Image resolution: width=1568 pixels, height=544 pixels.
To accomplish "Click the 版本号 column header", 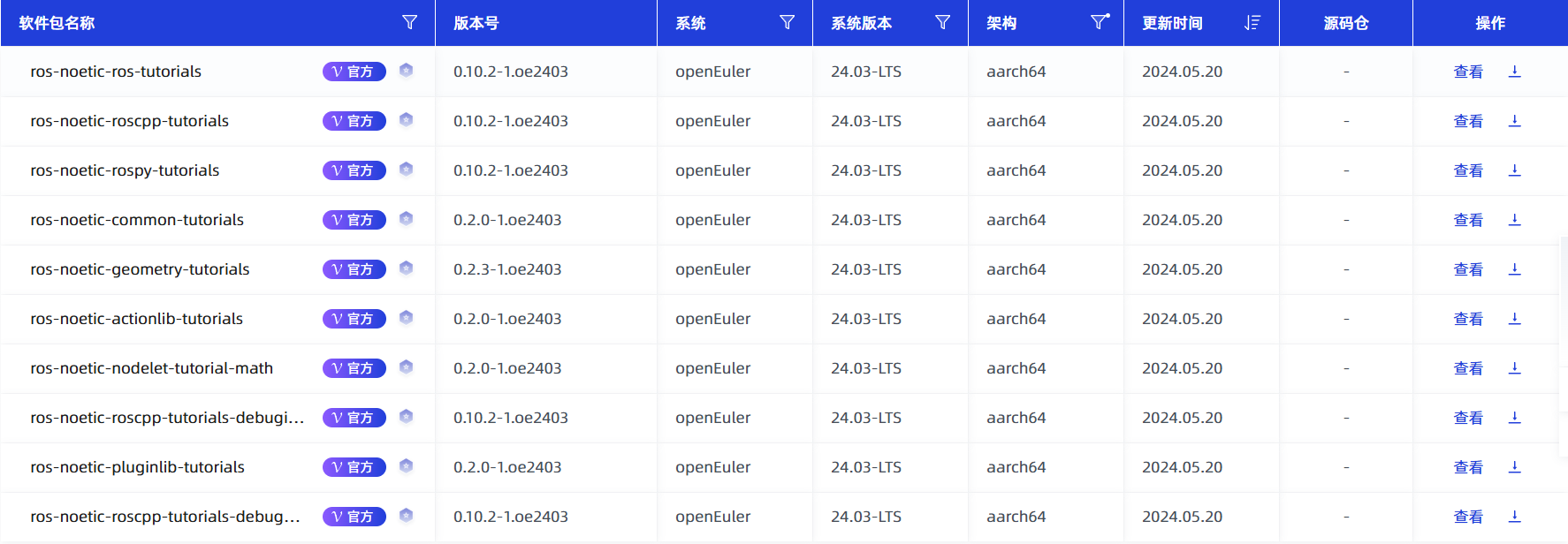I will pos(476,23).
